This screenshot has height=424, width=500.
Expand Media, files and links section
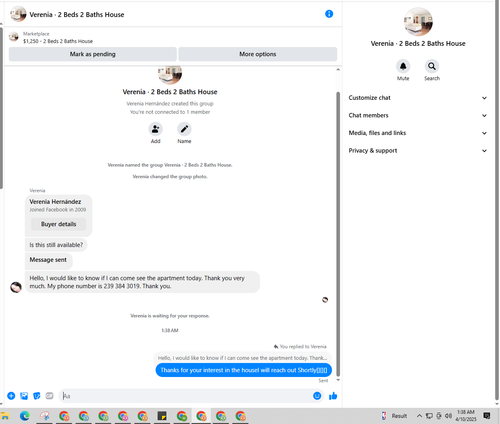pyautogui.click(x=418, y=133)
